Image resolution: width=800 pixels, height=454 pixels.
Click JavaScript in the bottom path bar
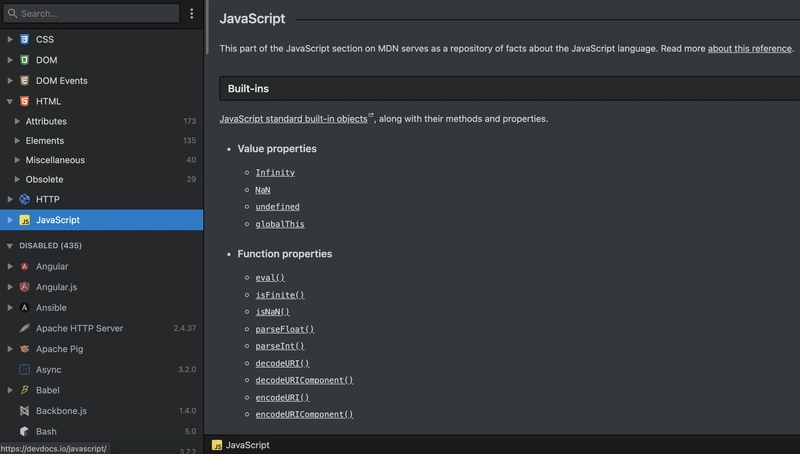pyautogui.click(x=247, y=445)
